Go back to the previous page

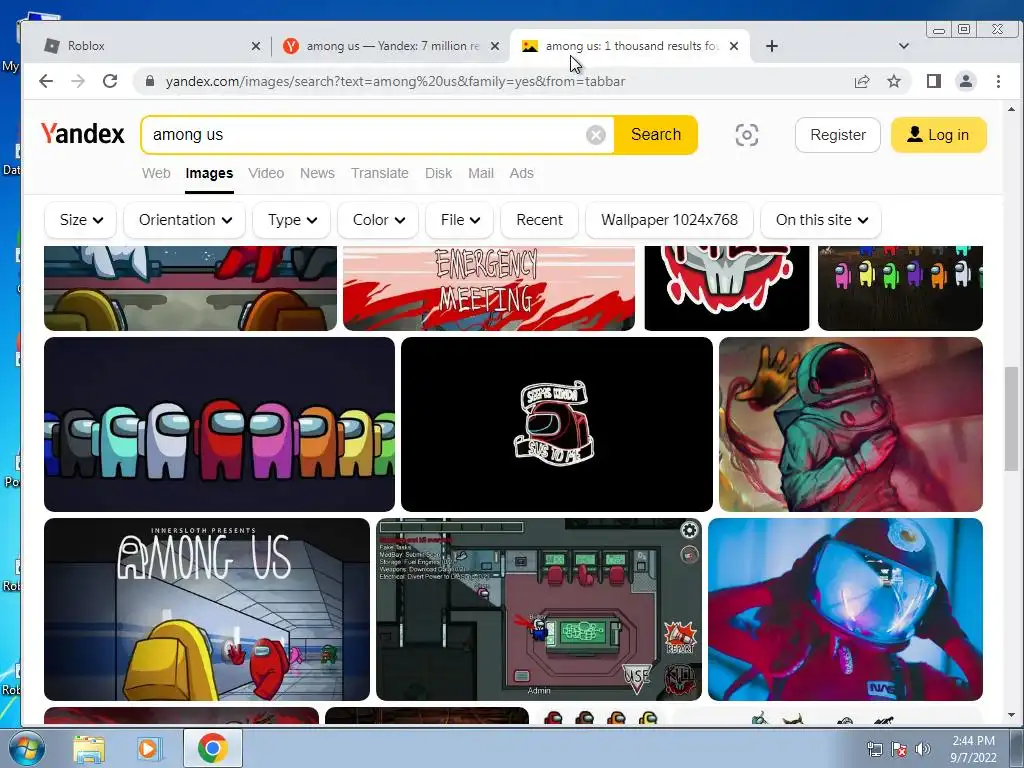46,81
